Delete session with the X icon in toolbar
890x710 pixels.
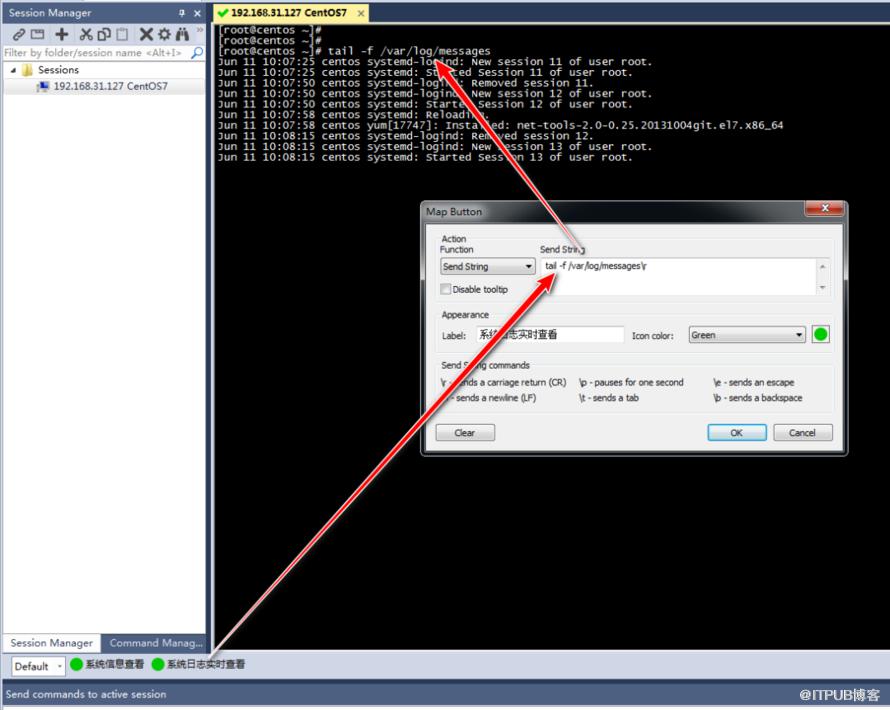point(146,35)
